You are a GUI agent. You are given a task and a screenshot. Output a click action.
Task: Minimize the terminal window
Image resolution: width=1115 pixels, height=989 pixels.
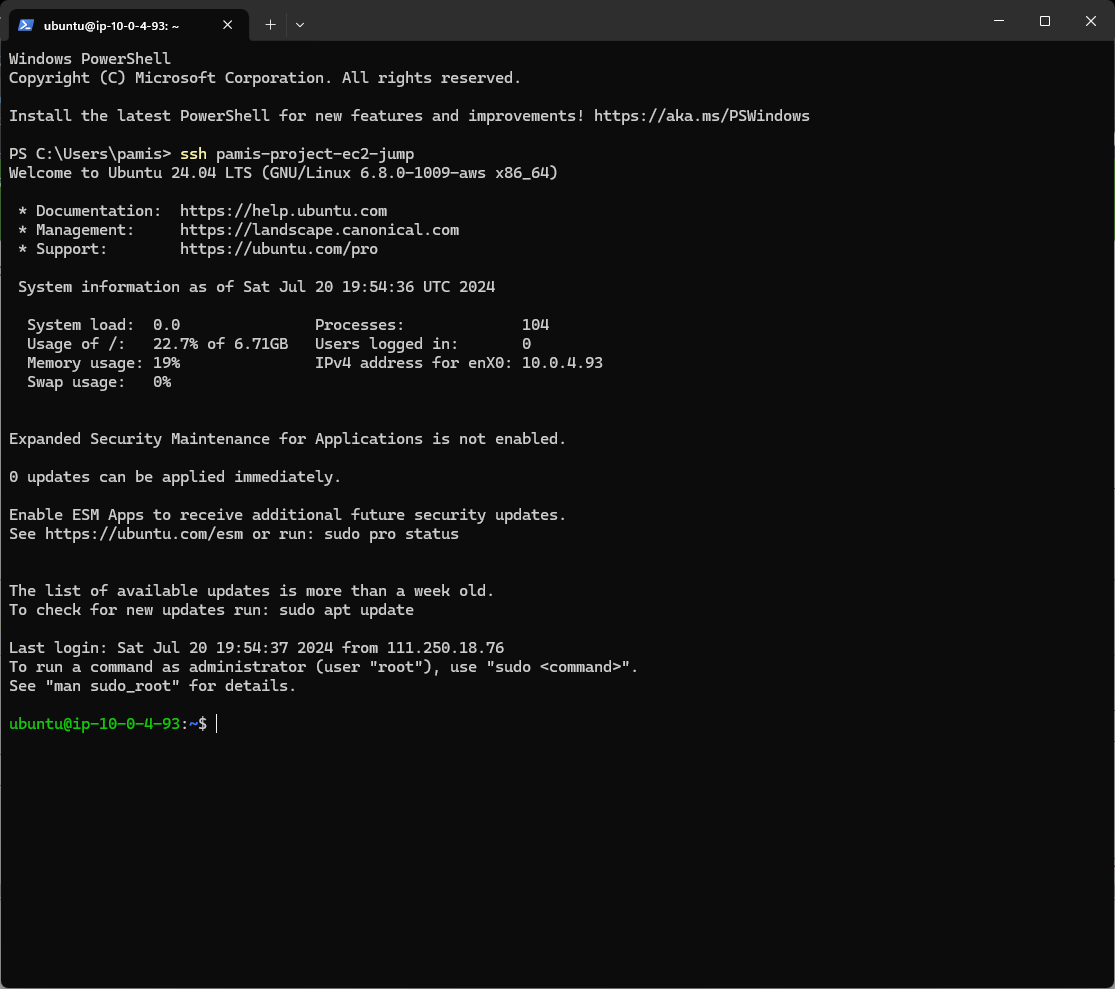coord(999,21)
